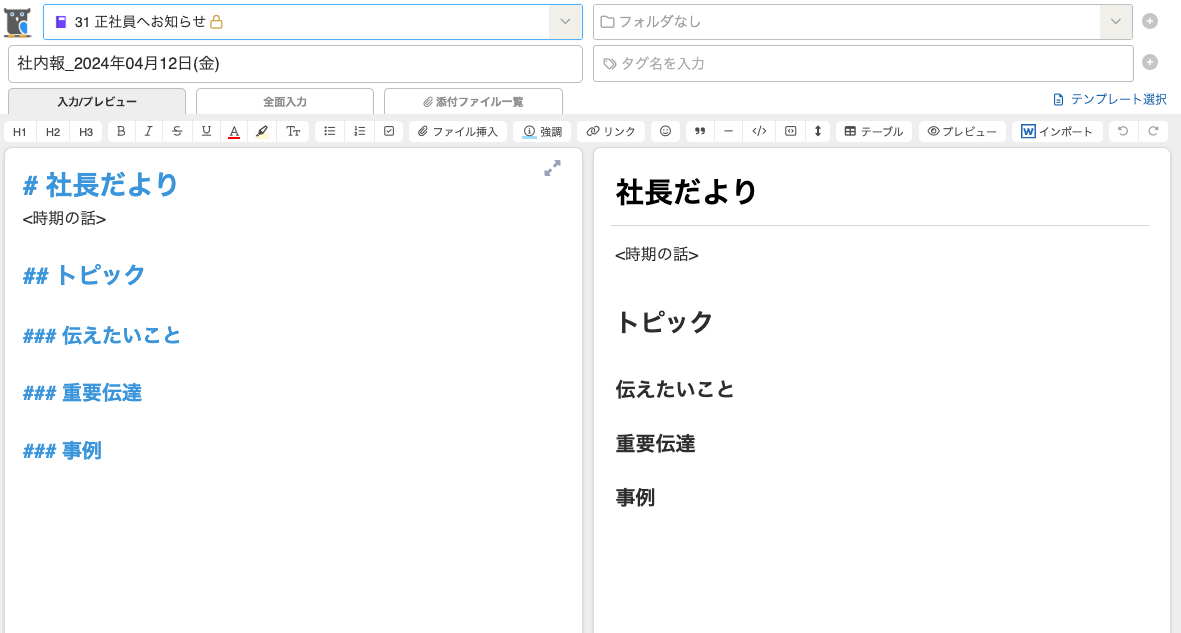
Task: Insert a horizontal rule
Action: (728, 131)
